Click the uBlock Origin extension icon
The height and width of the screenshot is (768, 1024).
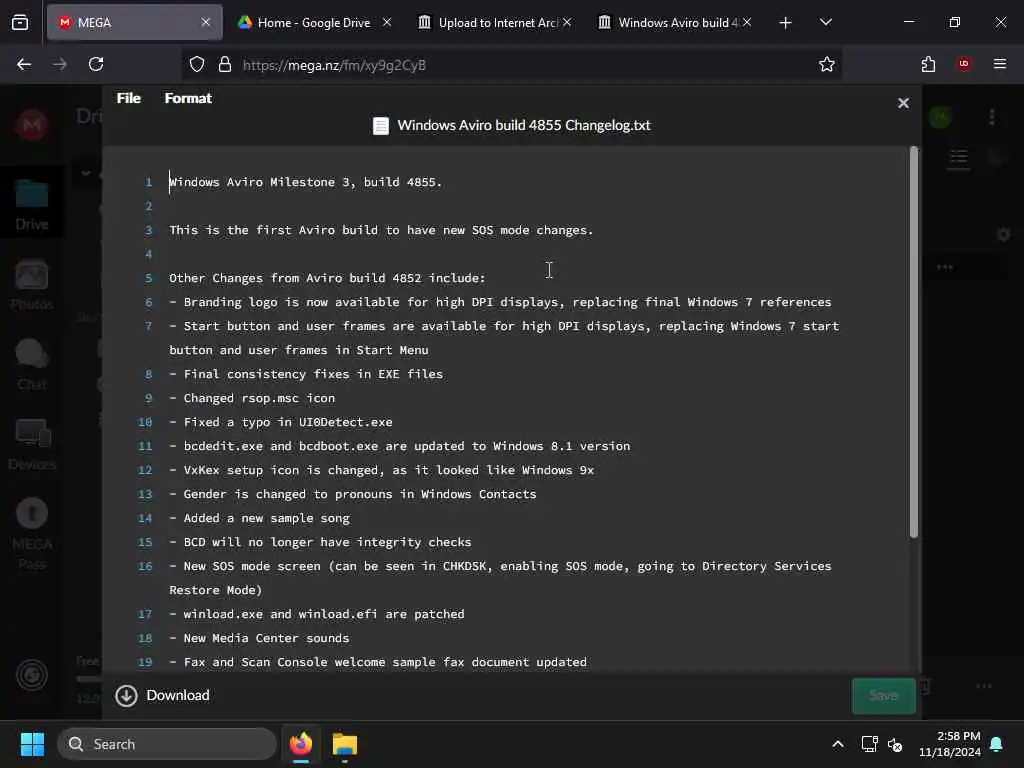pos(964,63)
